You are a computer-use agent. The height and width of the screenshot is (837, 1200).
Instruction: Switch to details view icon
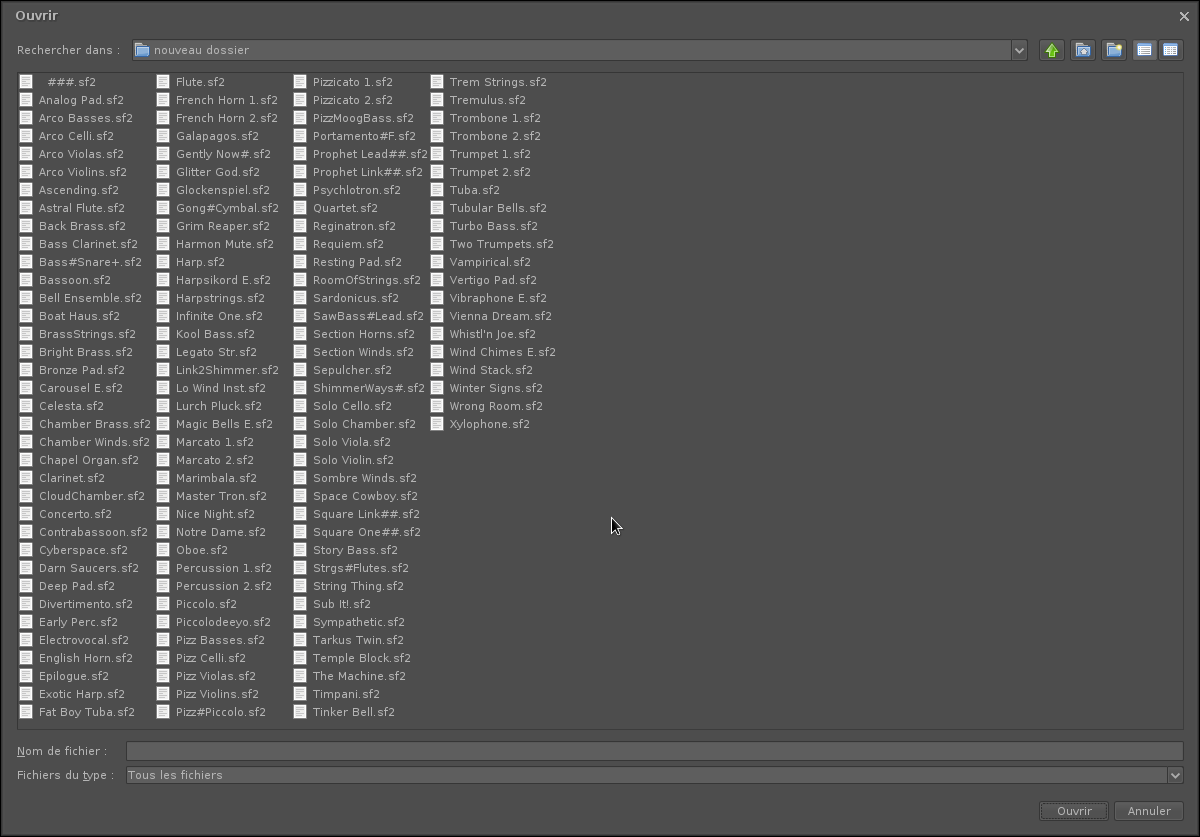click(1169, 50)
